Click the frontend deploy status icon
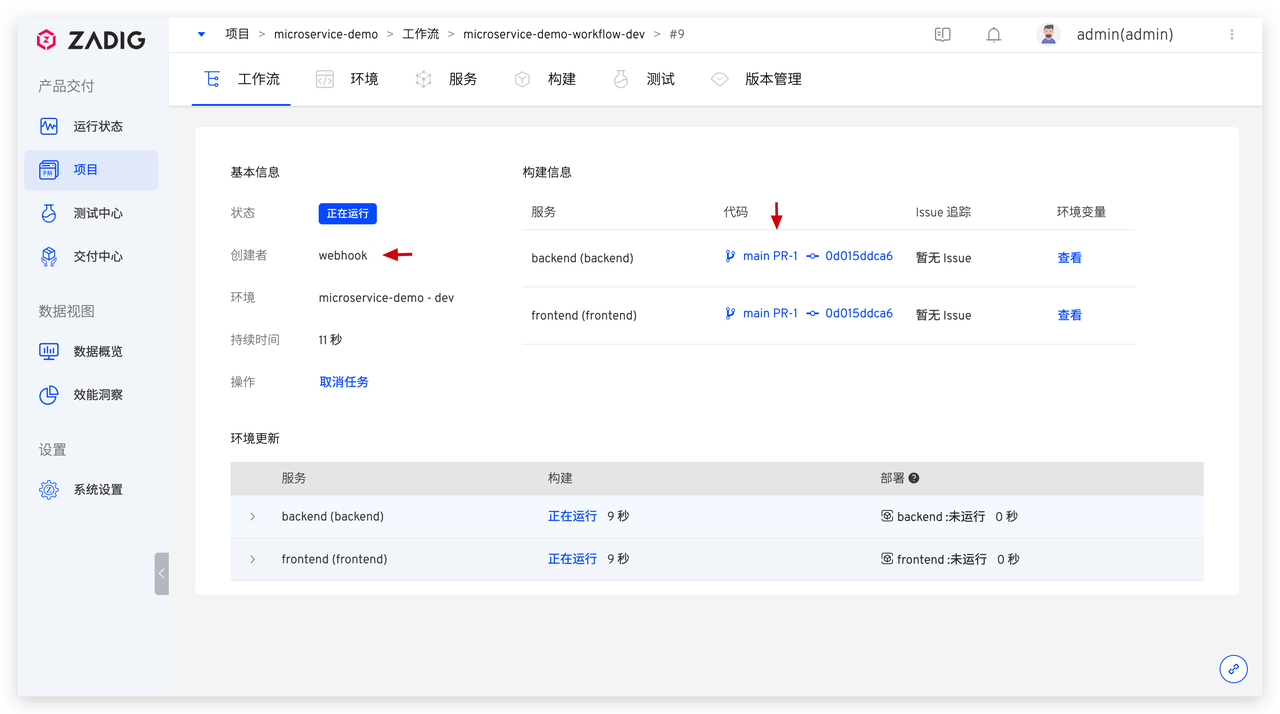The image size is (1280, 714). [887, 559]
